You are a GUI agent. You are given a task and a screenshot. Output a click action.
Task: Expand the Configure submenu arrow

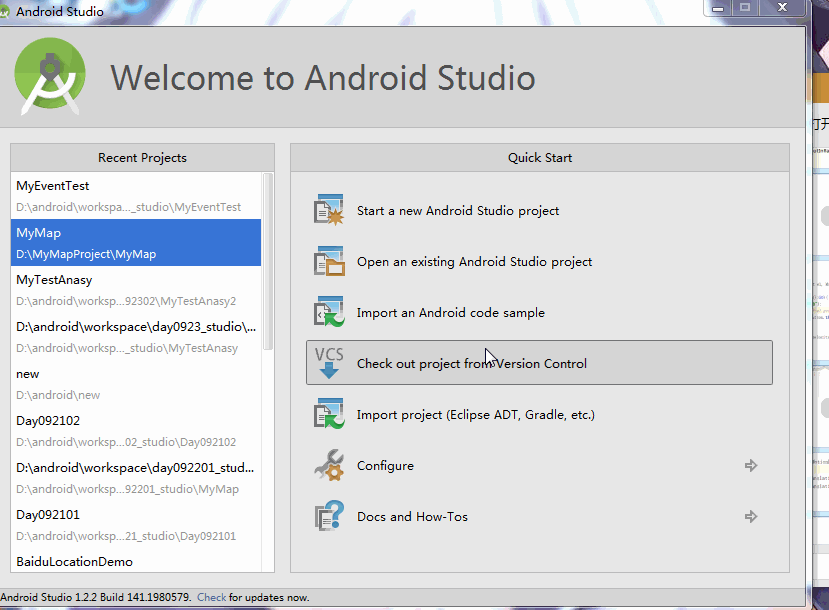(751, 466)
